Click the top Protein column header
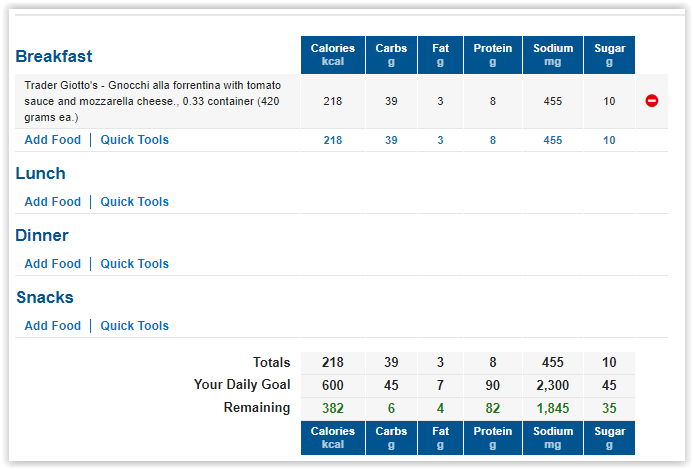 tap(493, 55)
